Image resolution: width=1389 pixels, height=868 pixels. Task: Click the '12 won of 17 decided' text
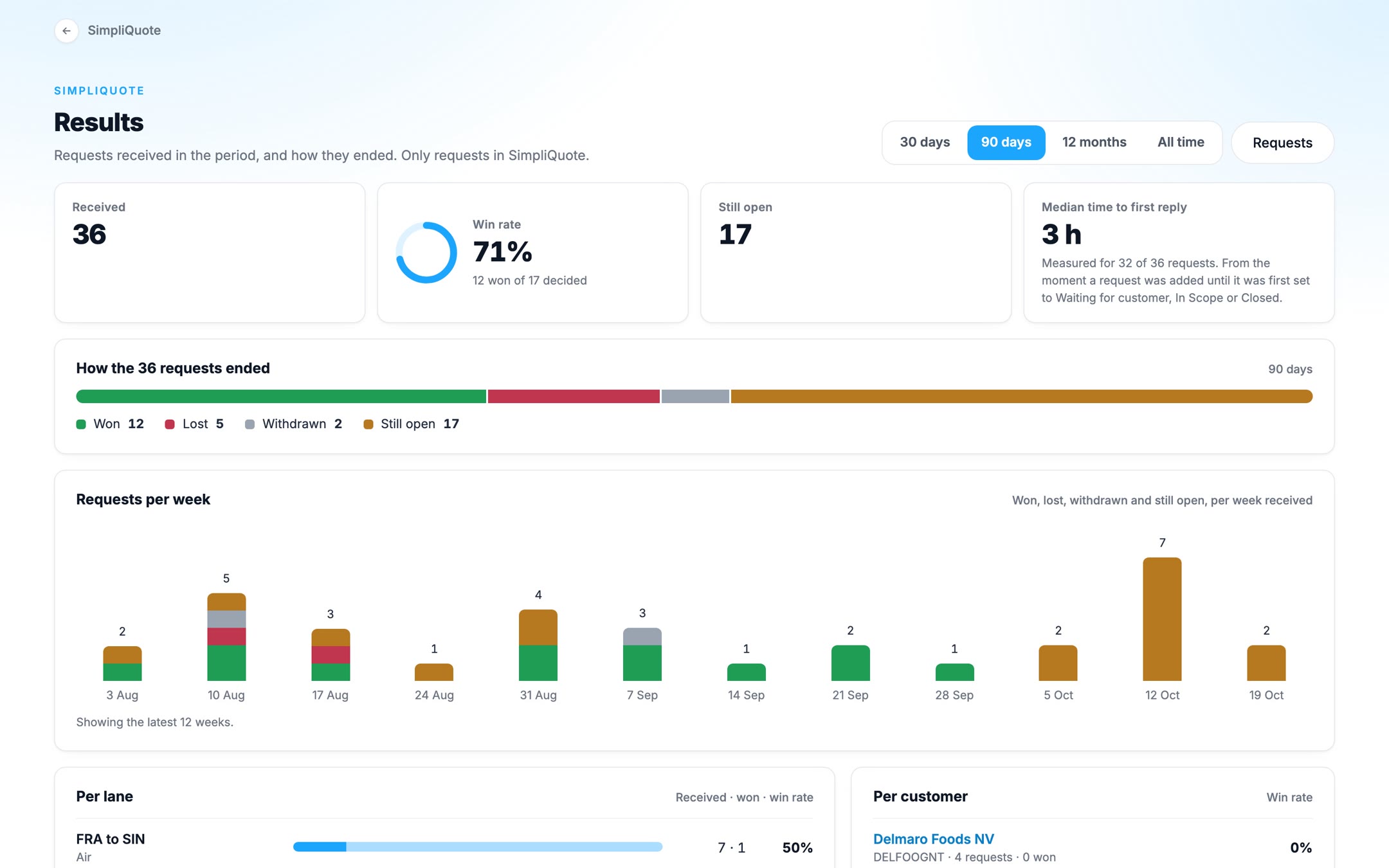(530, 280)
